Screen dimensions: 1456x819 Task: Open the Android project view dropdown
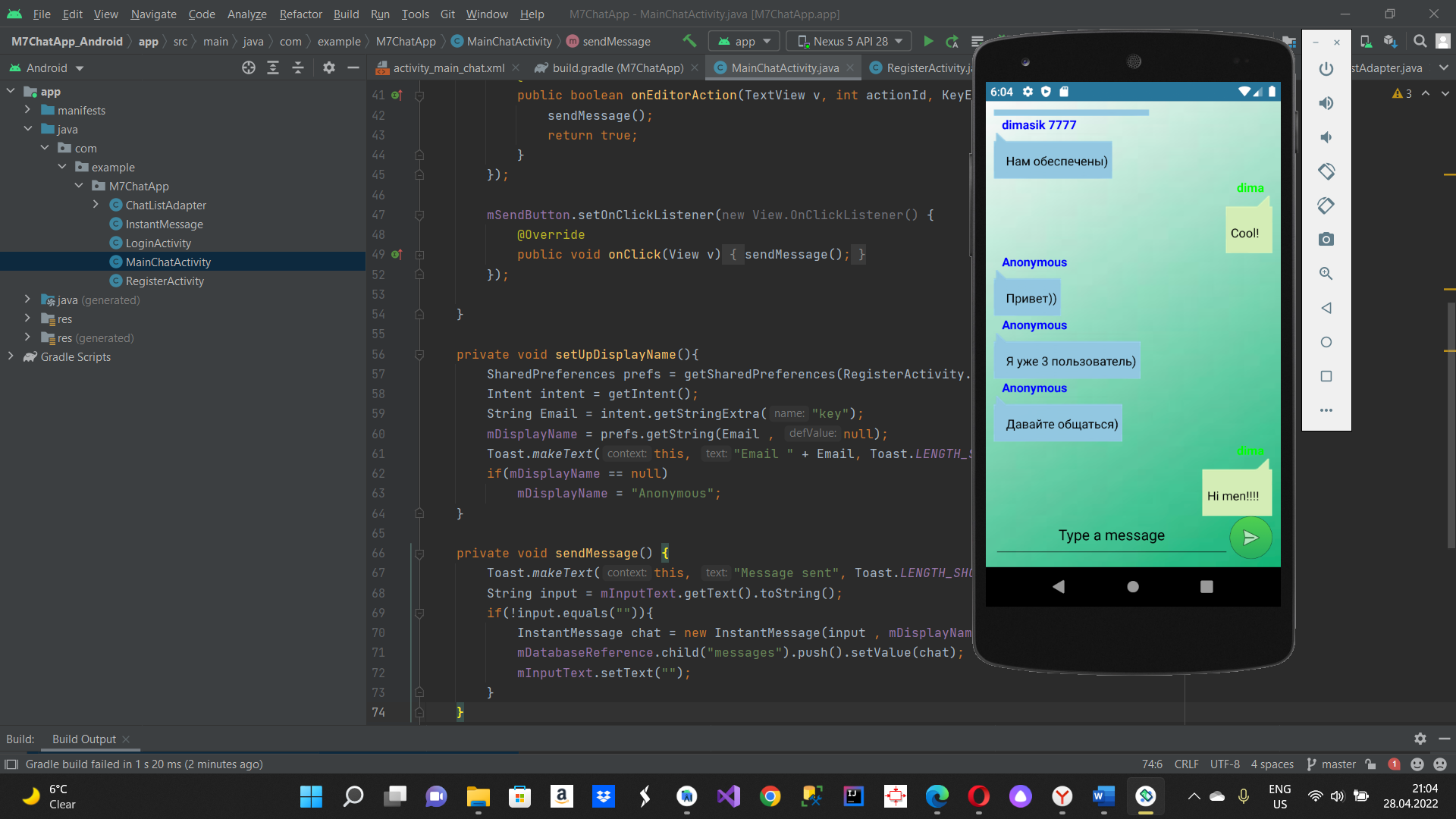point(46,68)
